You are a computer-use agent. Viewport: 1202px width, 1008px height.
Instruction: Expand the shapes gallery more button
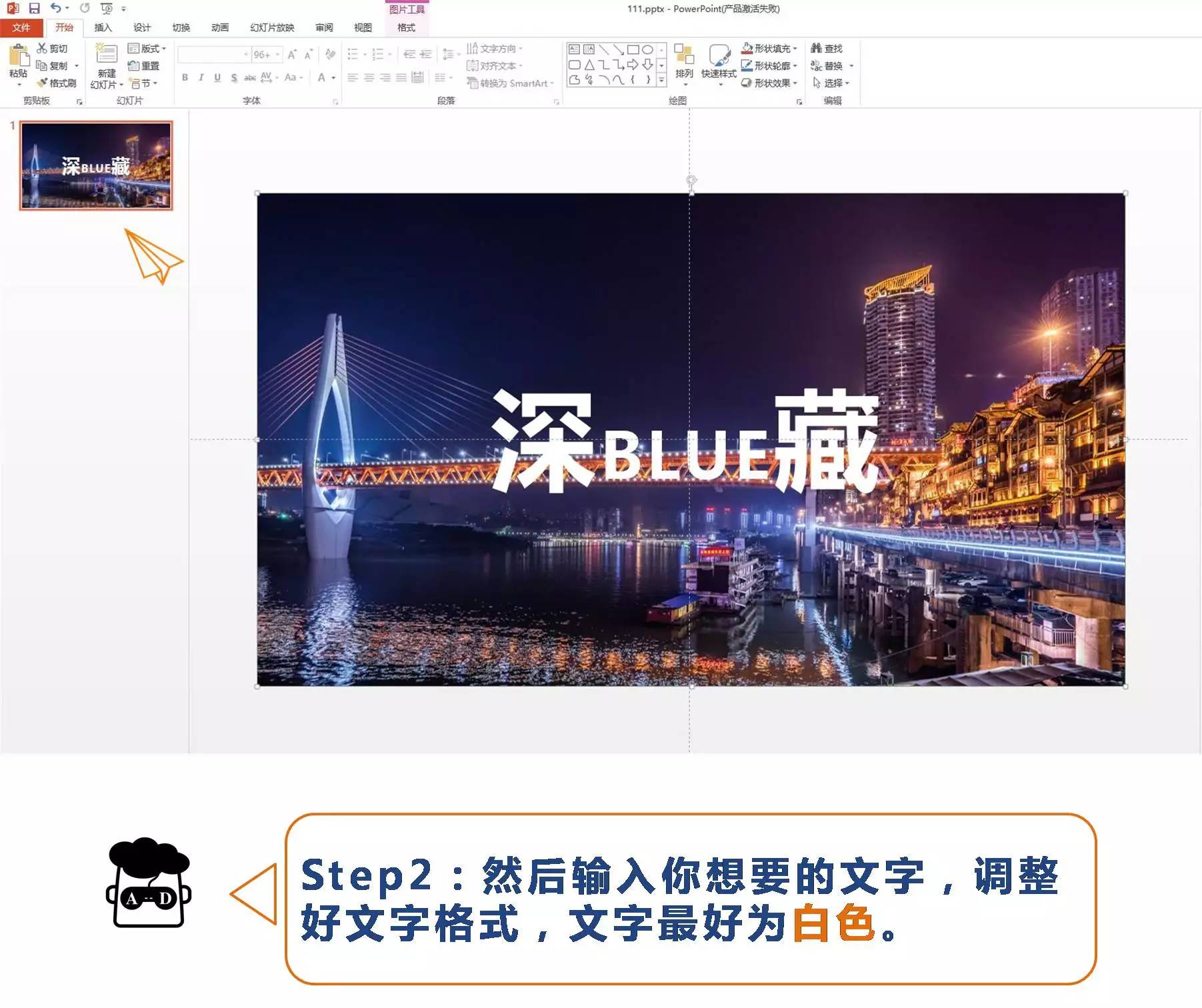(x=661, y=80)
